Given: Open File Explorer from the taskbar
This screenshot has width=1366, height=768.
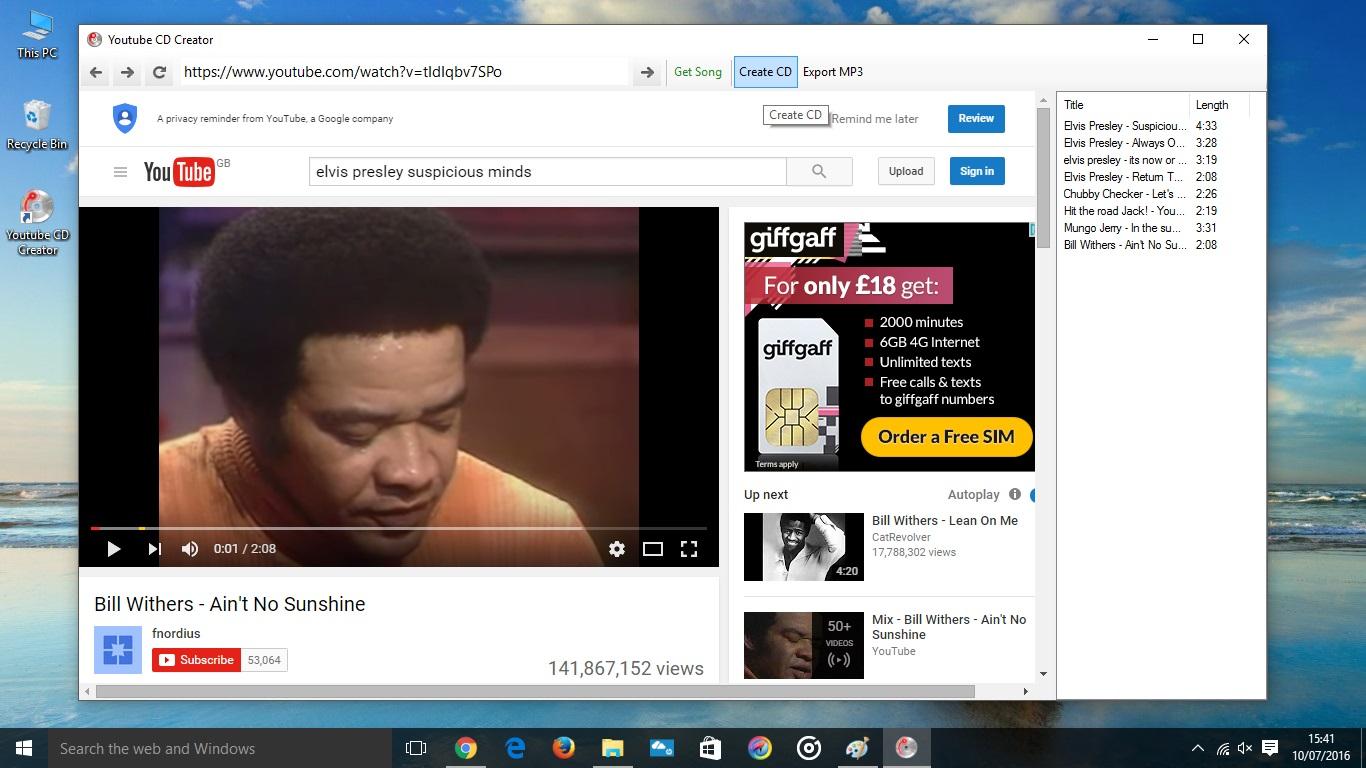Looking at the screenshot, I should point(613,748).
